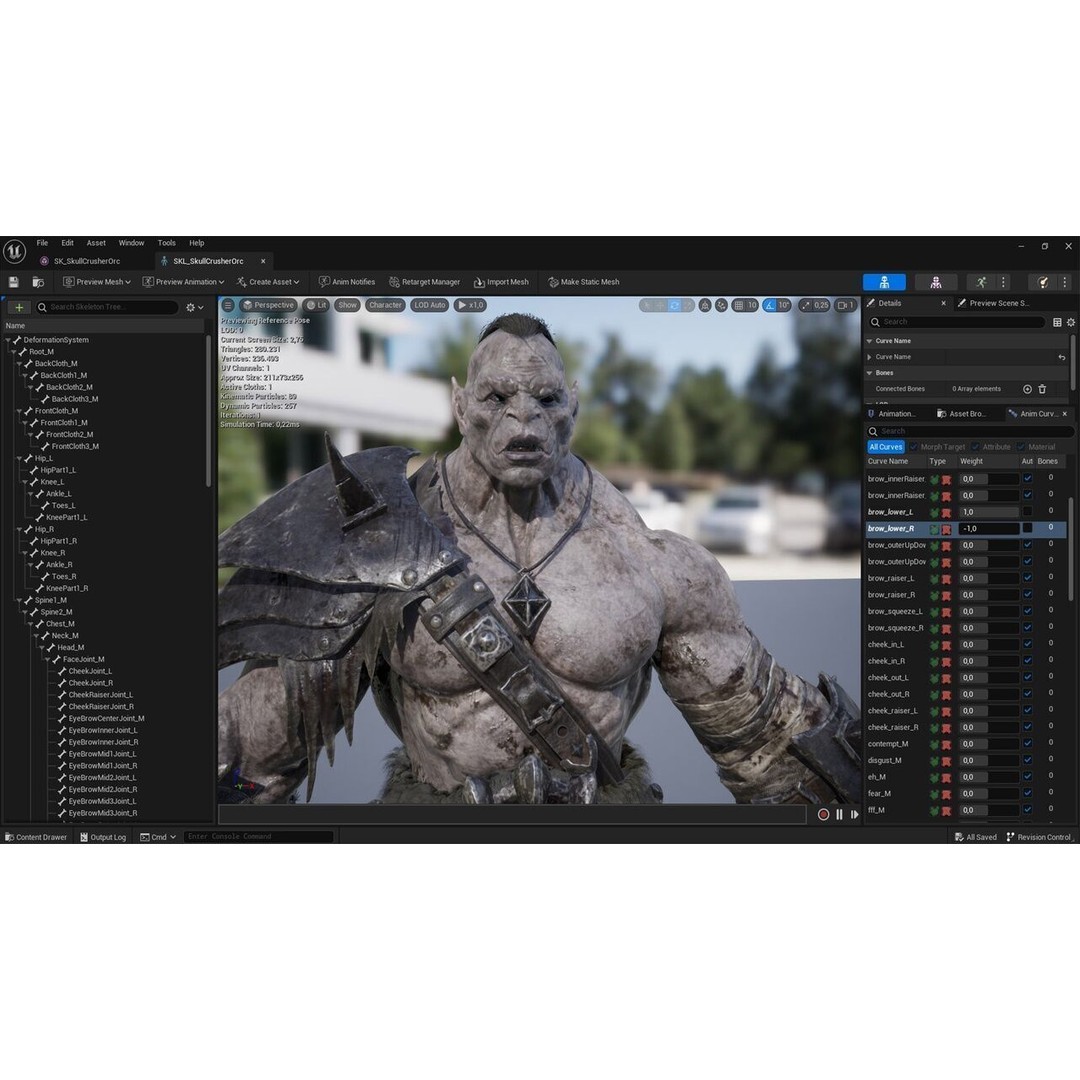The width and height of the screenshot is (1080, 1080).
Task: Switch to Skeleton editing mode button
Action: 884,282
